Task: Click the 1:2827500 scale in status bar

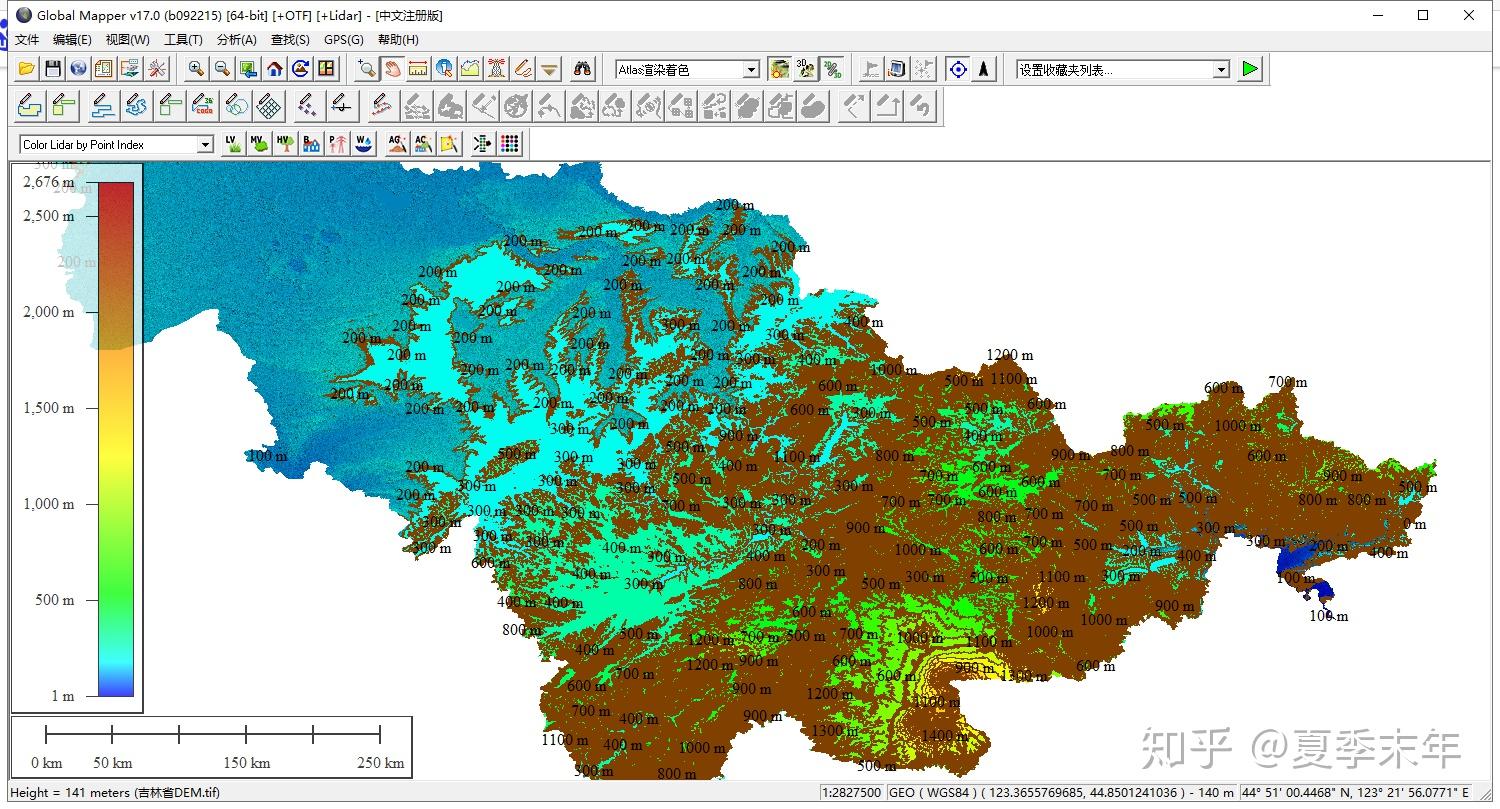Action: [852, 793]
